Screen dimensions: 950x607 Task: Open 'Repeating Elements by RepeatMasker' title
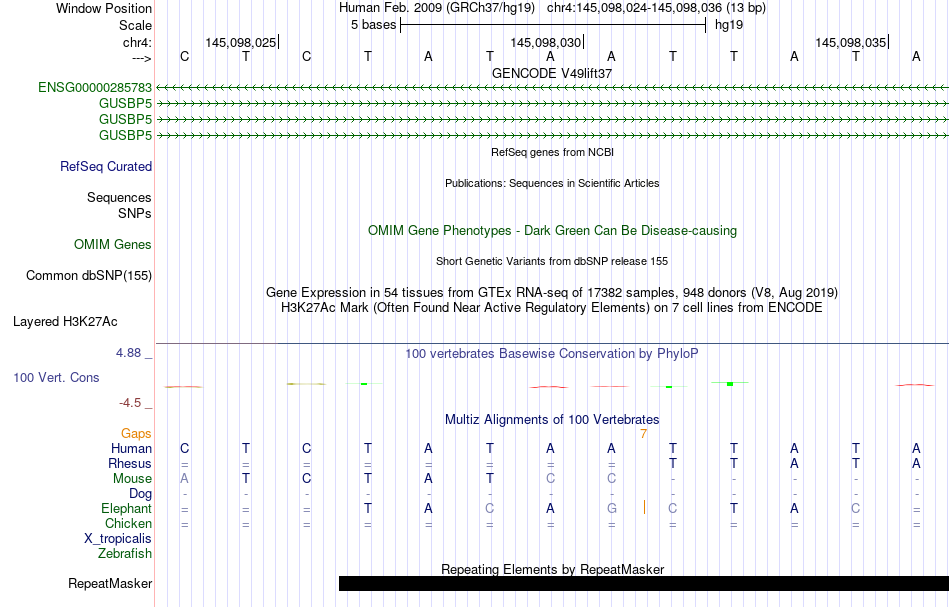(x=552, y=569)
